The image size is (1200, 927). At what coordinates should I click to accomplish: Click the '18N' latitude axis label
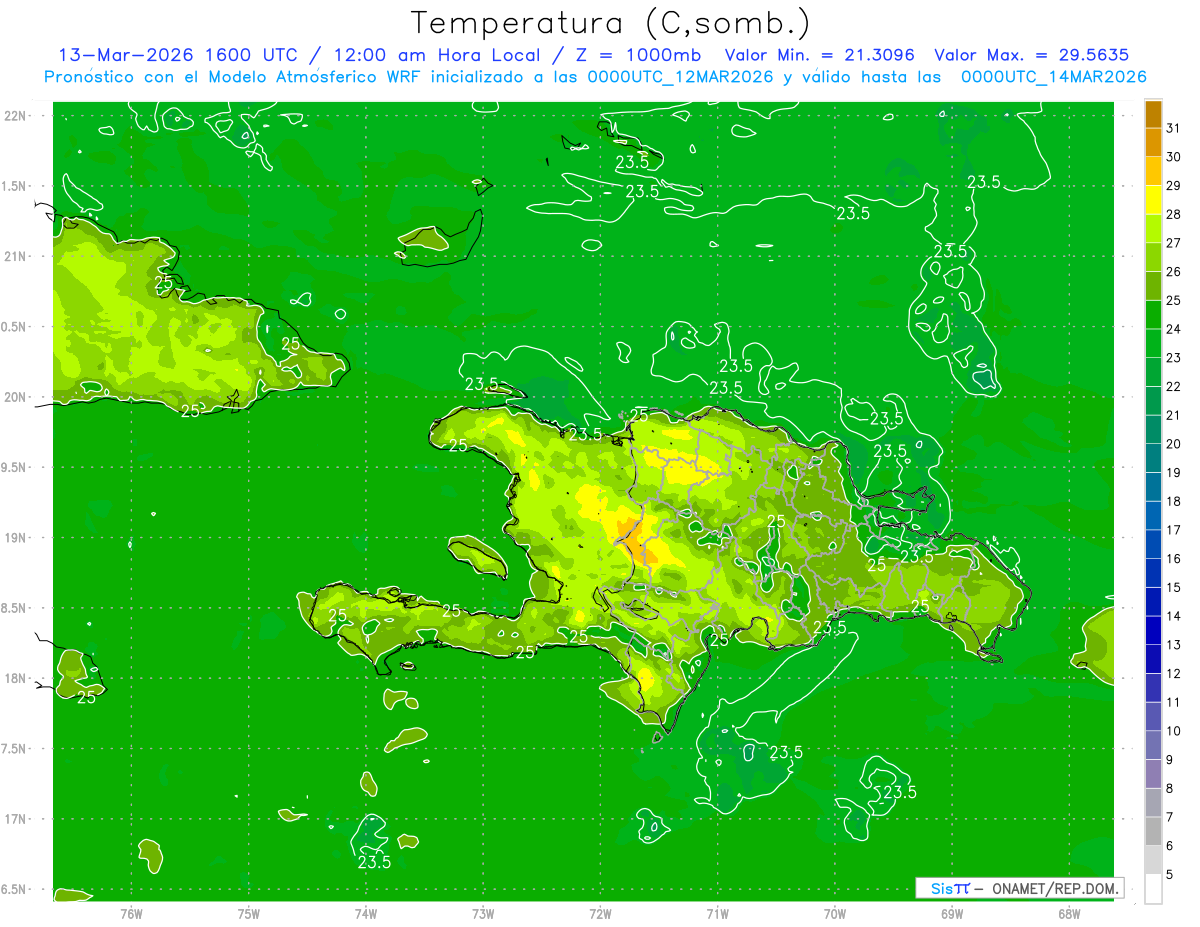[x=15, y=678]
